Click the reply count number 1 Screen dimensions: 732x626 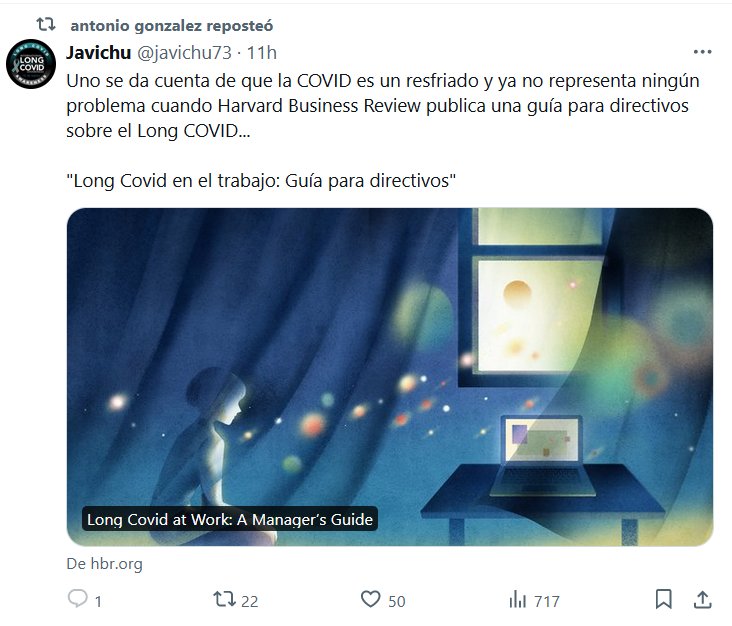tap(98, 601)
